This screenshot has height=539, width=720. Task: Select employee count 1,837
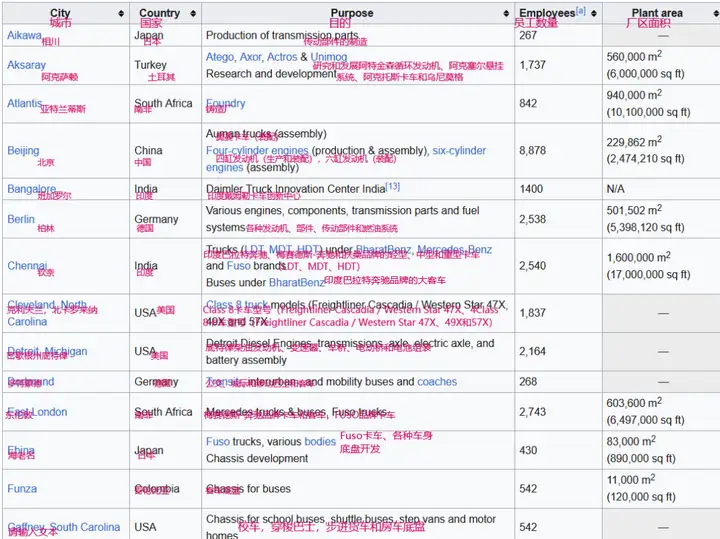[533, 313]
